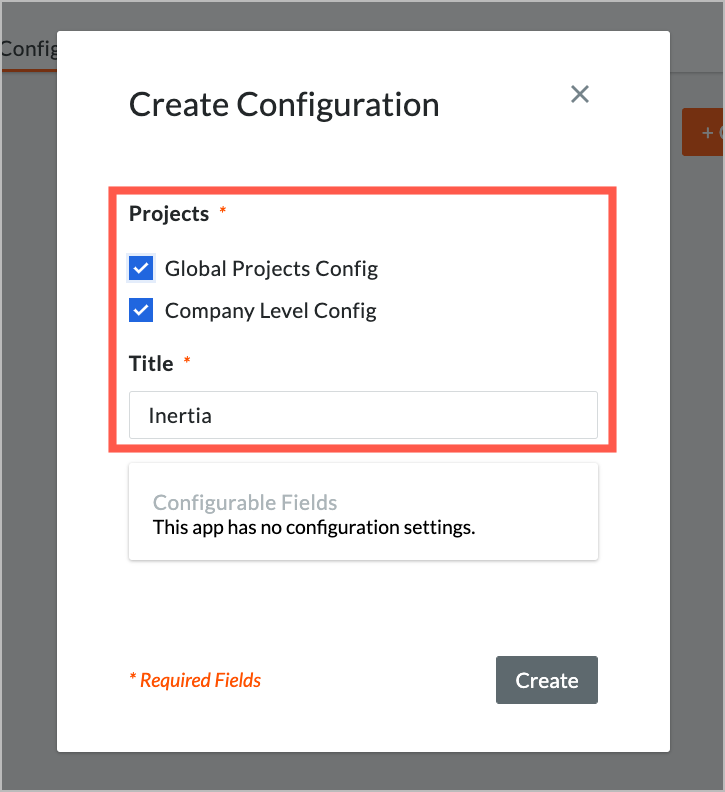Click the Projects field label
This screenshot has width=725, height=792.
[169, 214]
